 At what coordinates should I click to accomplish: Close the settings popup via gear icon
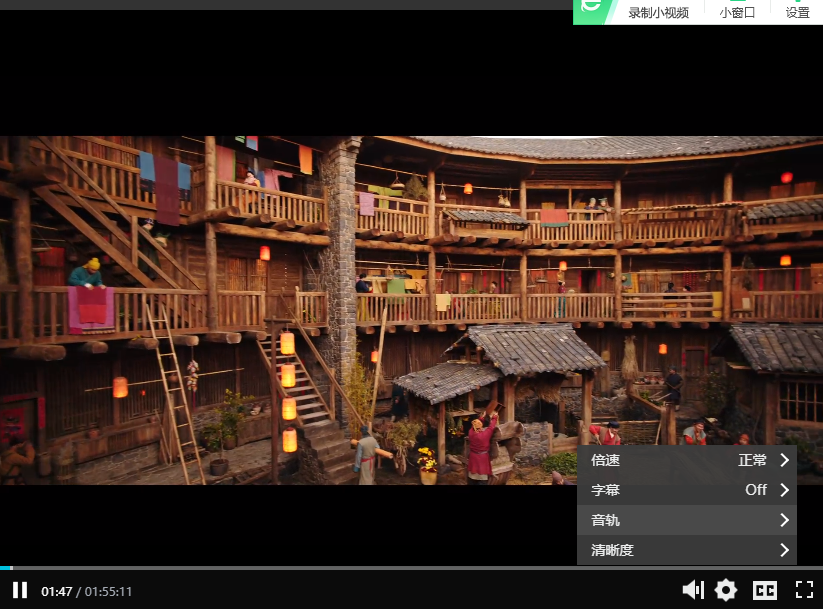(726, 590)
